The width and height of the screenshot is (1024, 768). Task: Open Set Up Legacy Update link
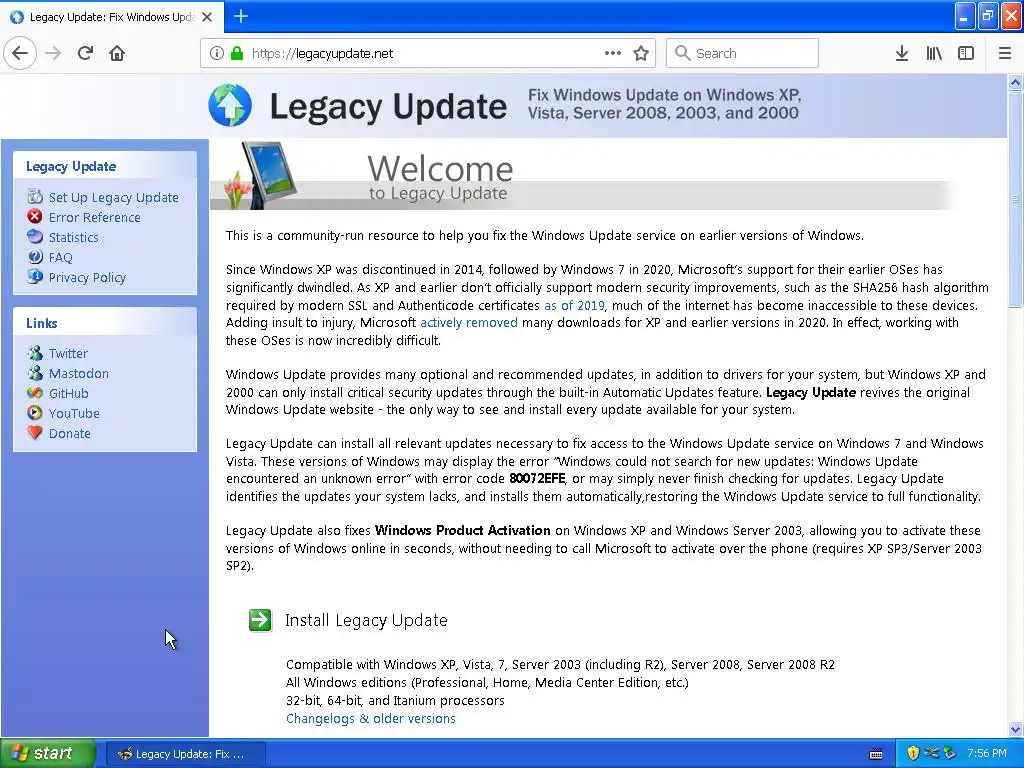(x=114, y=197)
